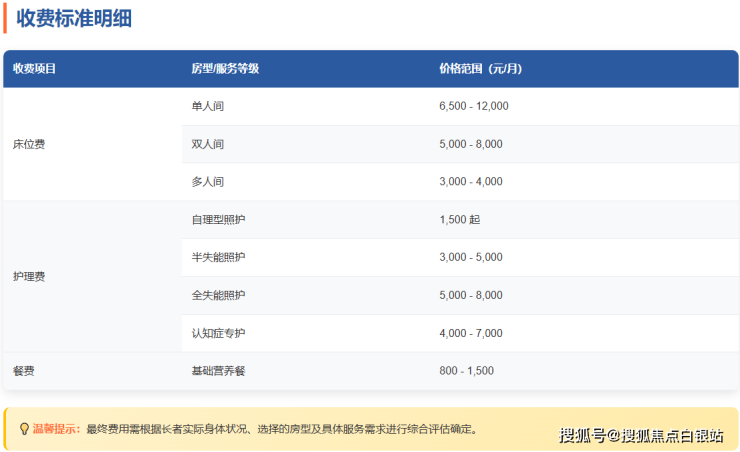Select the 认知症专护 service row
Screen dimensions: 740x452
[x=218, y=333]
